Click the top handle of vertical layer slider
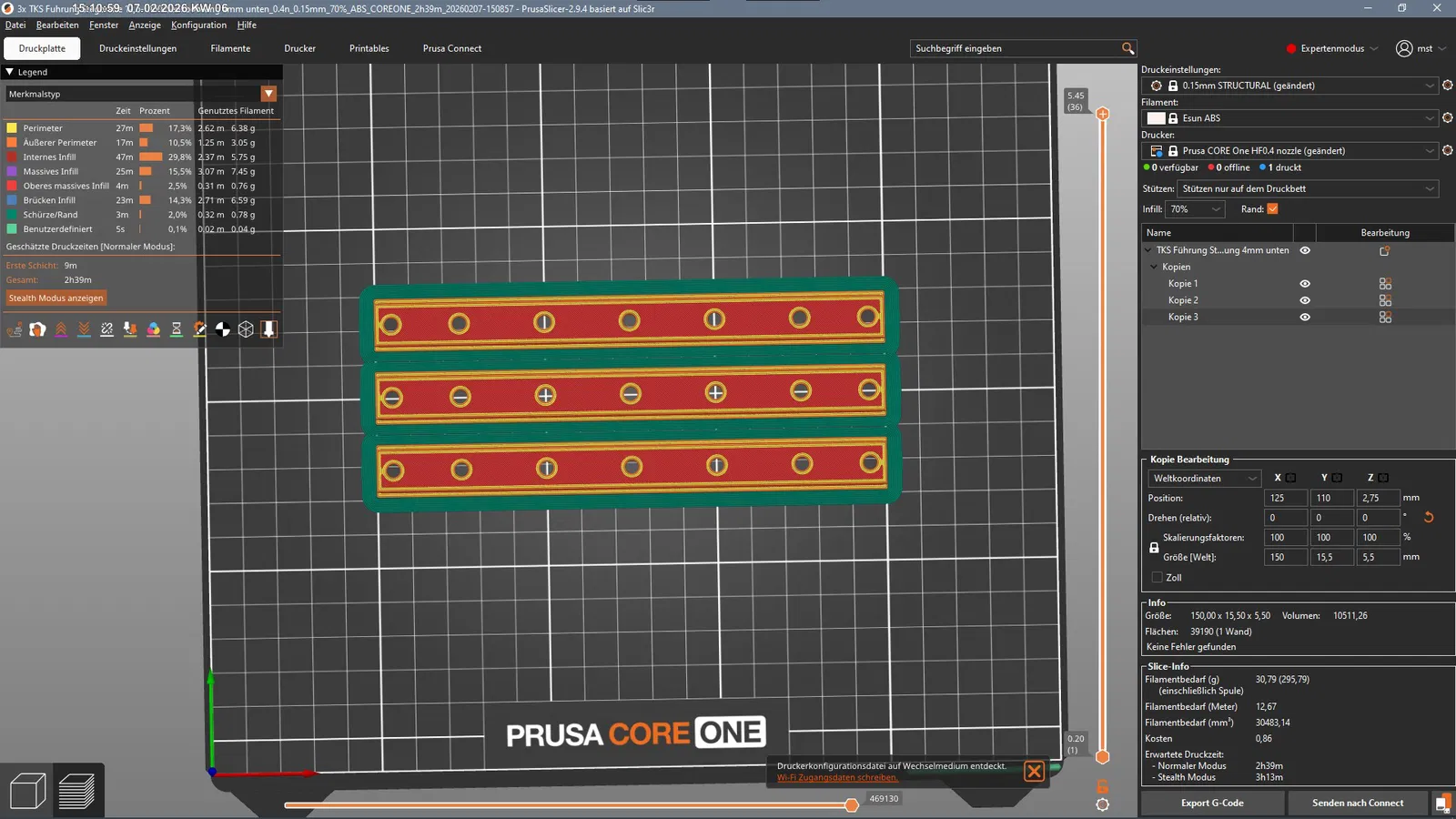Viewport: 1456px width, 819px height. (x=1102, y=114)
